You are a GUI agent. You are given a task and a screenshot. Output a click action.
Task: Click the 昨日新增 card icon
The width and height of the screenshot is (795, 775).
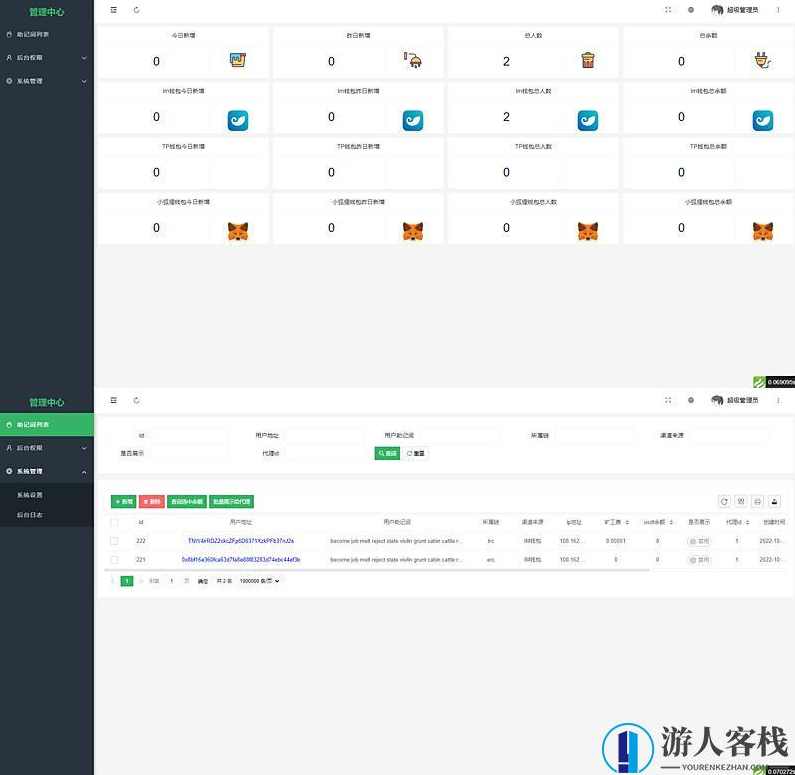pyautogui.click(x=413, y=60)
